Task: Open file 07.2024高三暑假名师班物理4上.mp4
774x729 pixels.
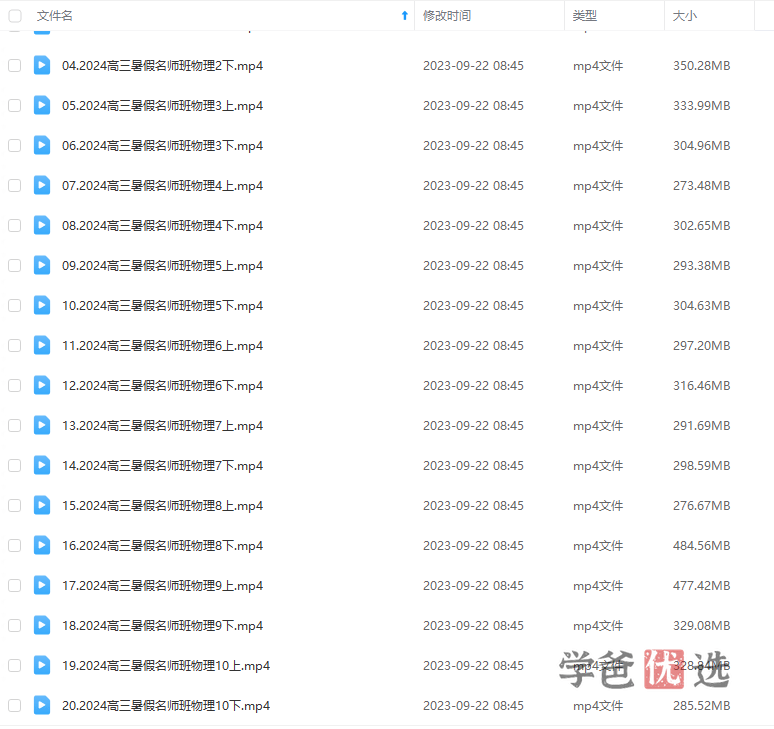Action: [162, 186]
